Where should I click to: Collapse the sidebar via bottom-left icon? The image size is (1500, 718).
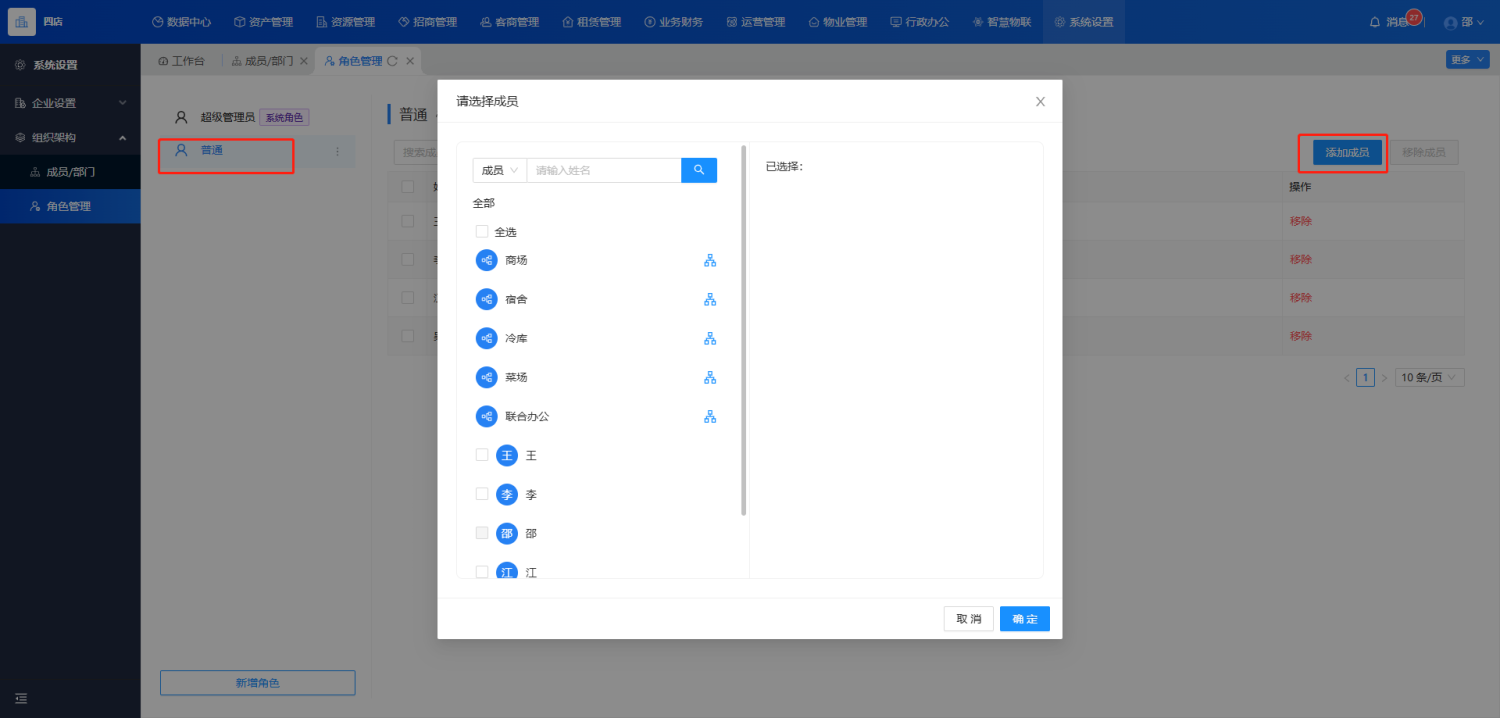pos(21,698)
